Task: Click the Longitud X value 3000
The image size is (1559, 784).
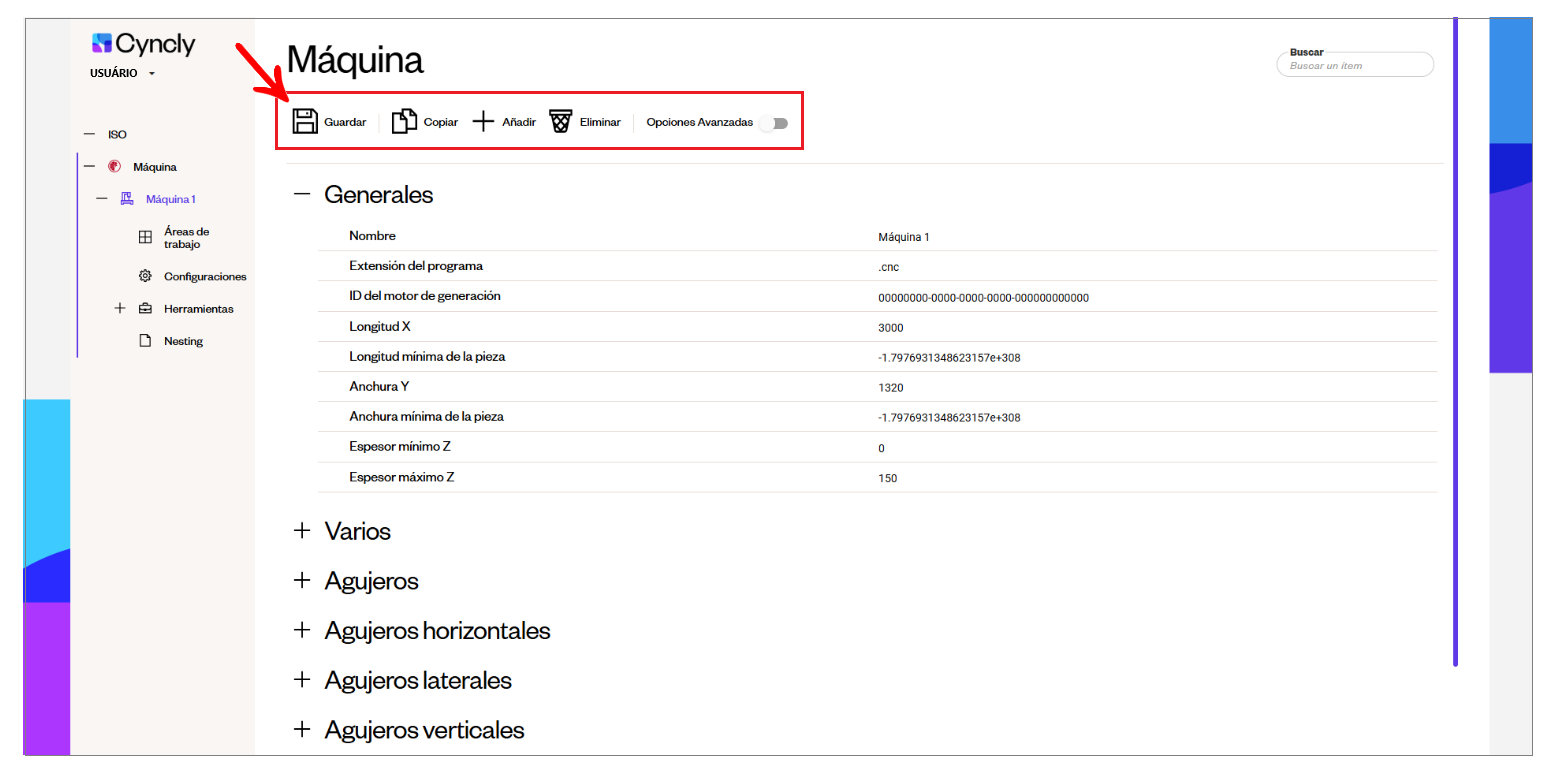Action: (x=891, y=328)
